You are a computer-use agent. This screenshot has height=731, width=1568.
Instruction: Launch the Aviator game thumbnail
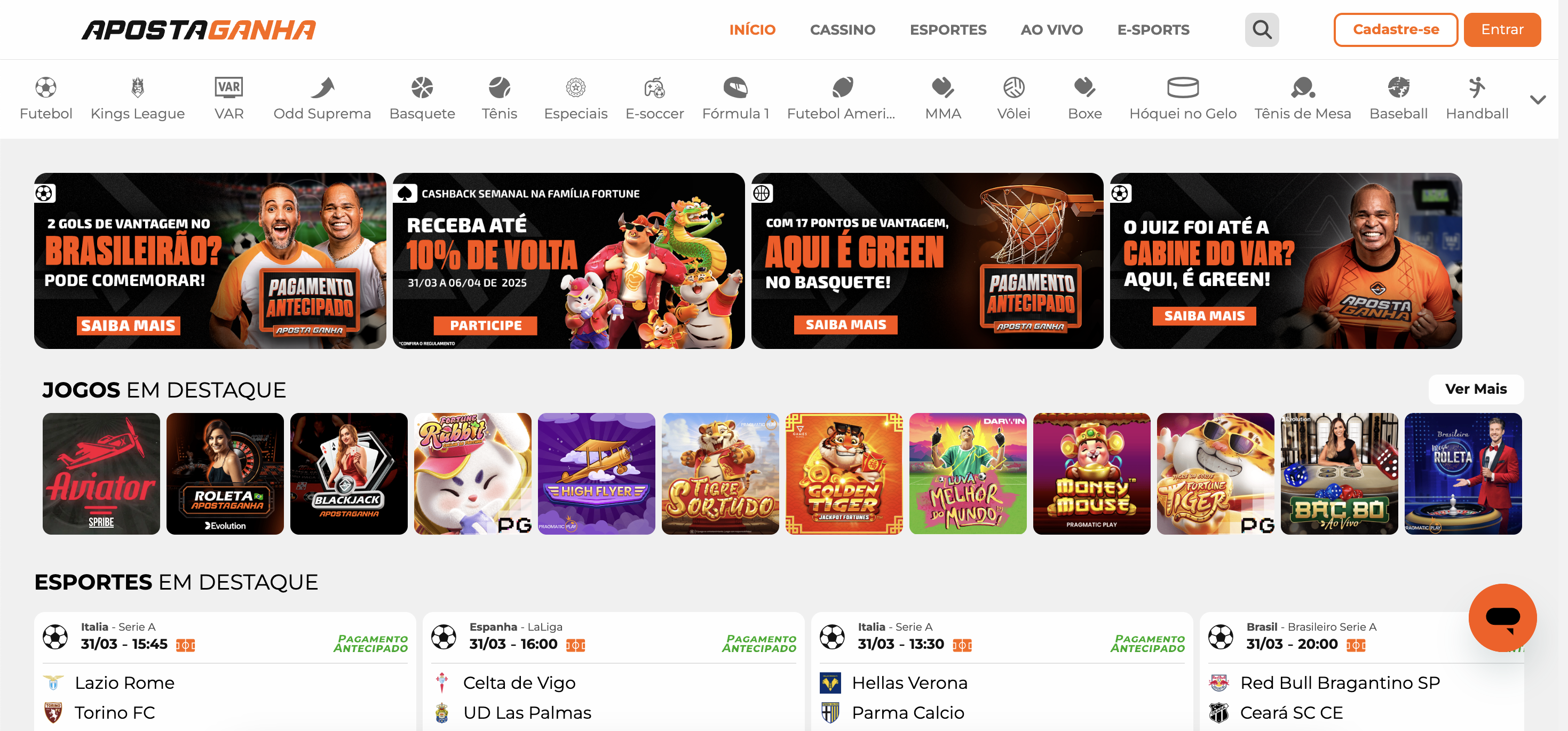tap(101, 473)
